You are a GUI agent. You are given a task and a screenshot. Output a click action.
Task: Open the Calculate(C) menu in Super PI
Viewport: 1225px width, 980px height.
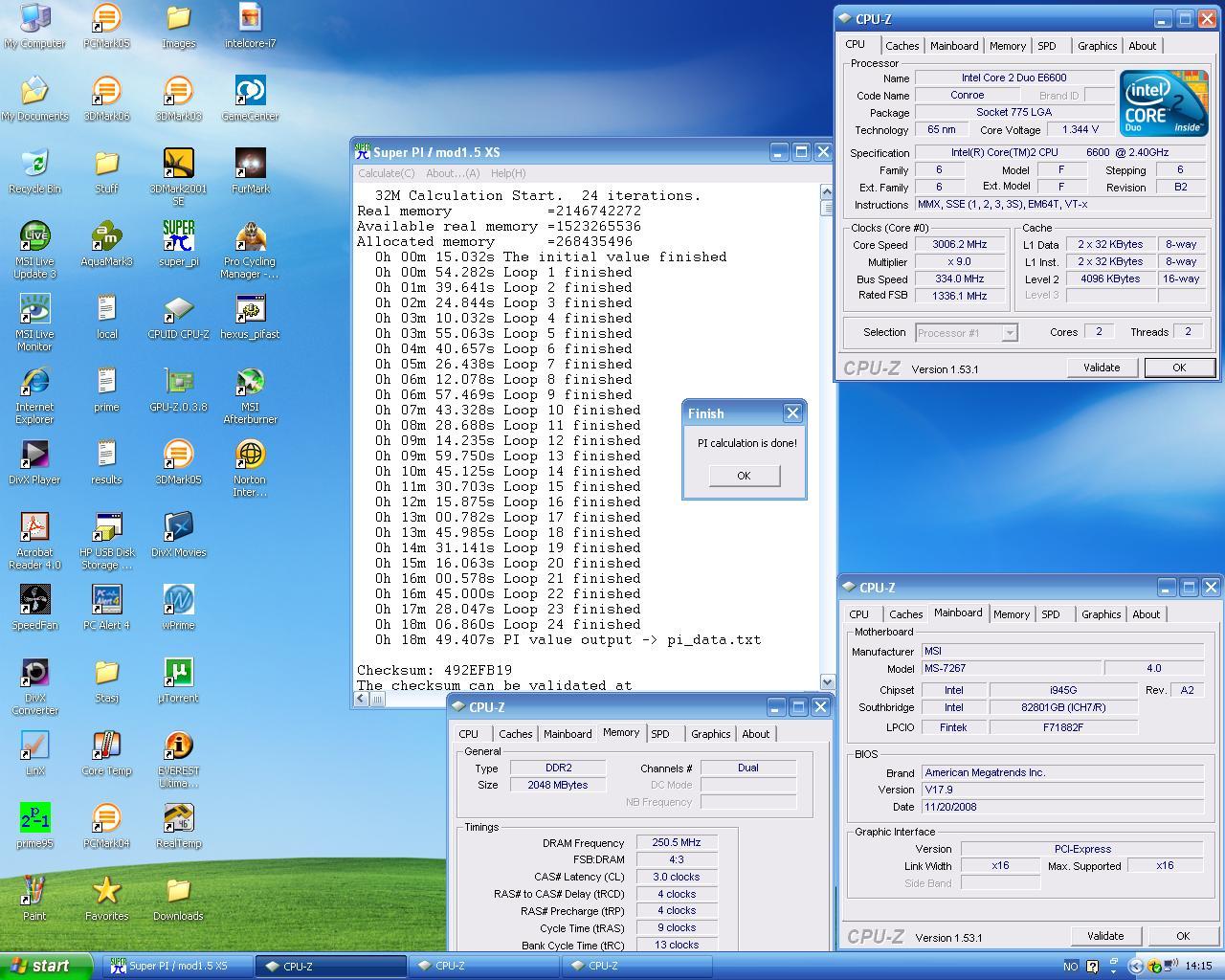(x=386, y=173)
